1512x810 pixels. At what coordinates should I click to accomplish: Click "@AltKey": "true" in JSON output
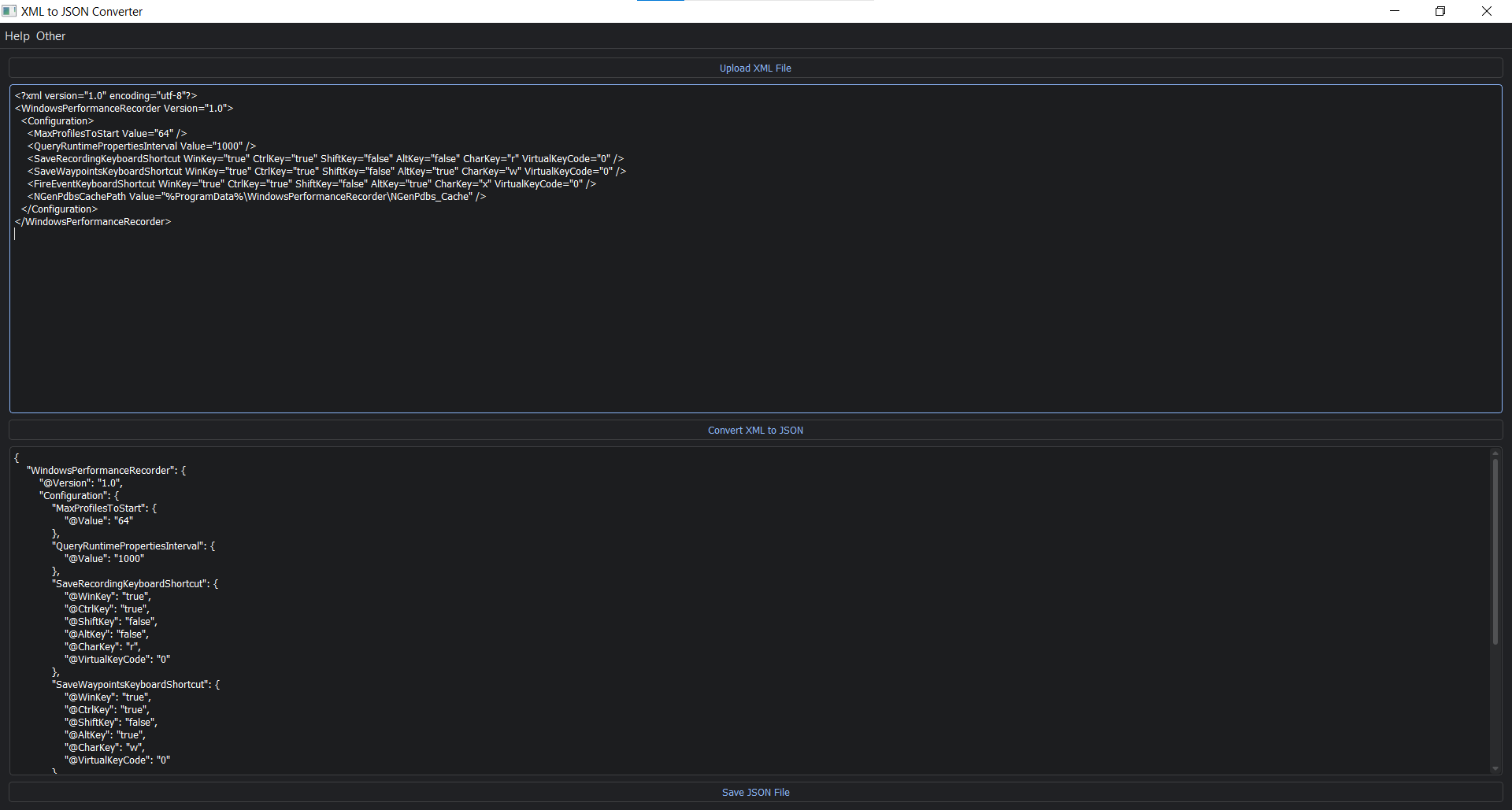coord(105,735)
